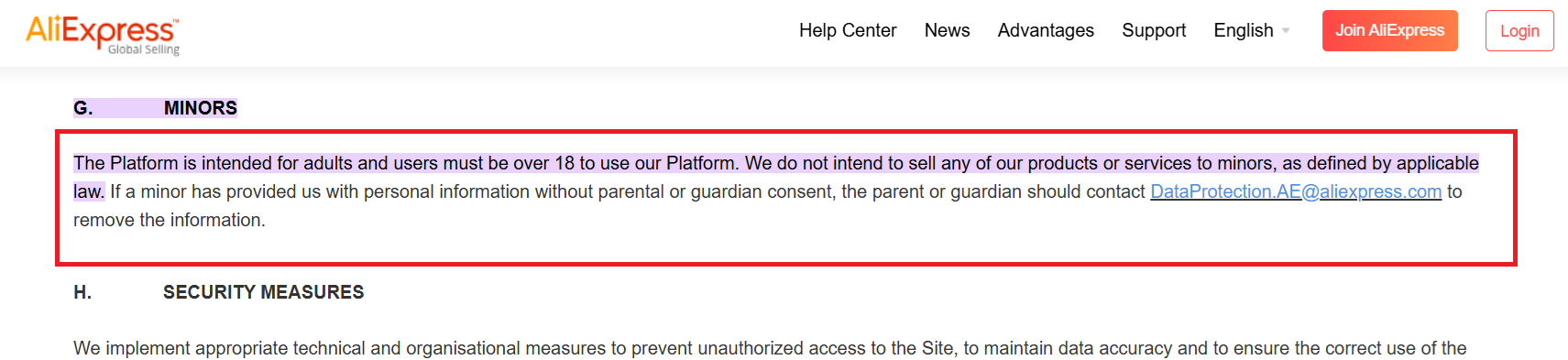The image size is (1568, 360).
Task: Go to the News section
Action: (x=947, y=30)
